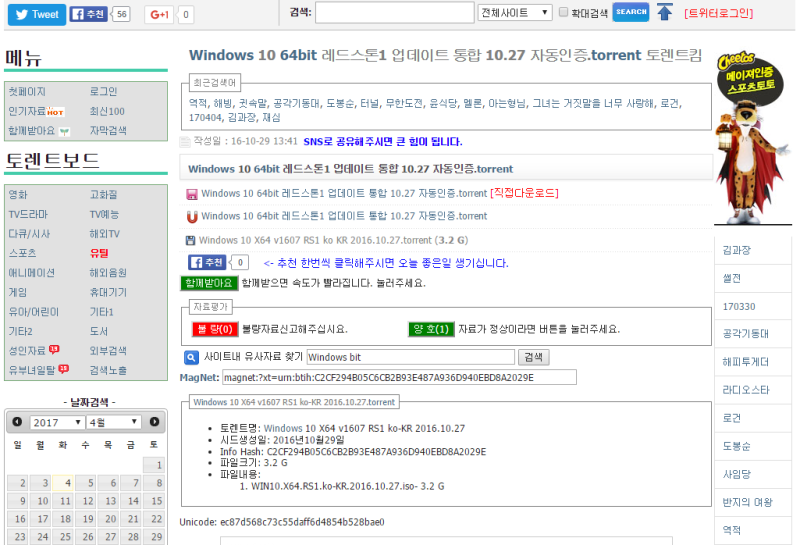800x545 pixels.
Task: Select calendar date 29
Action: click(x=154, y=537)
